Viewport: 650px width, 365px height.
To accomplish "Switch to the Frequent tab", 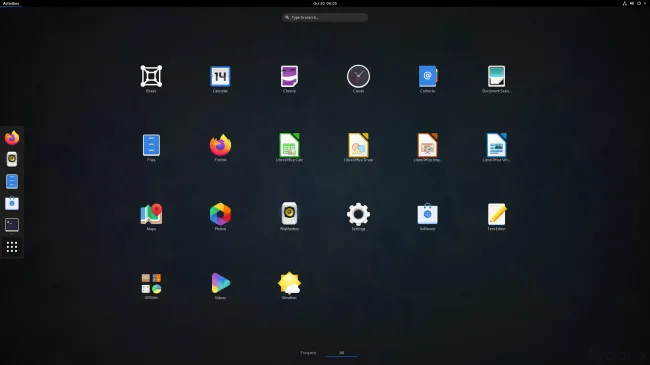I will [308, 353].
